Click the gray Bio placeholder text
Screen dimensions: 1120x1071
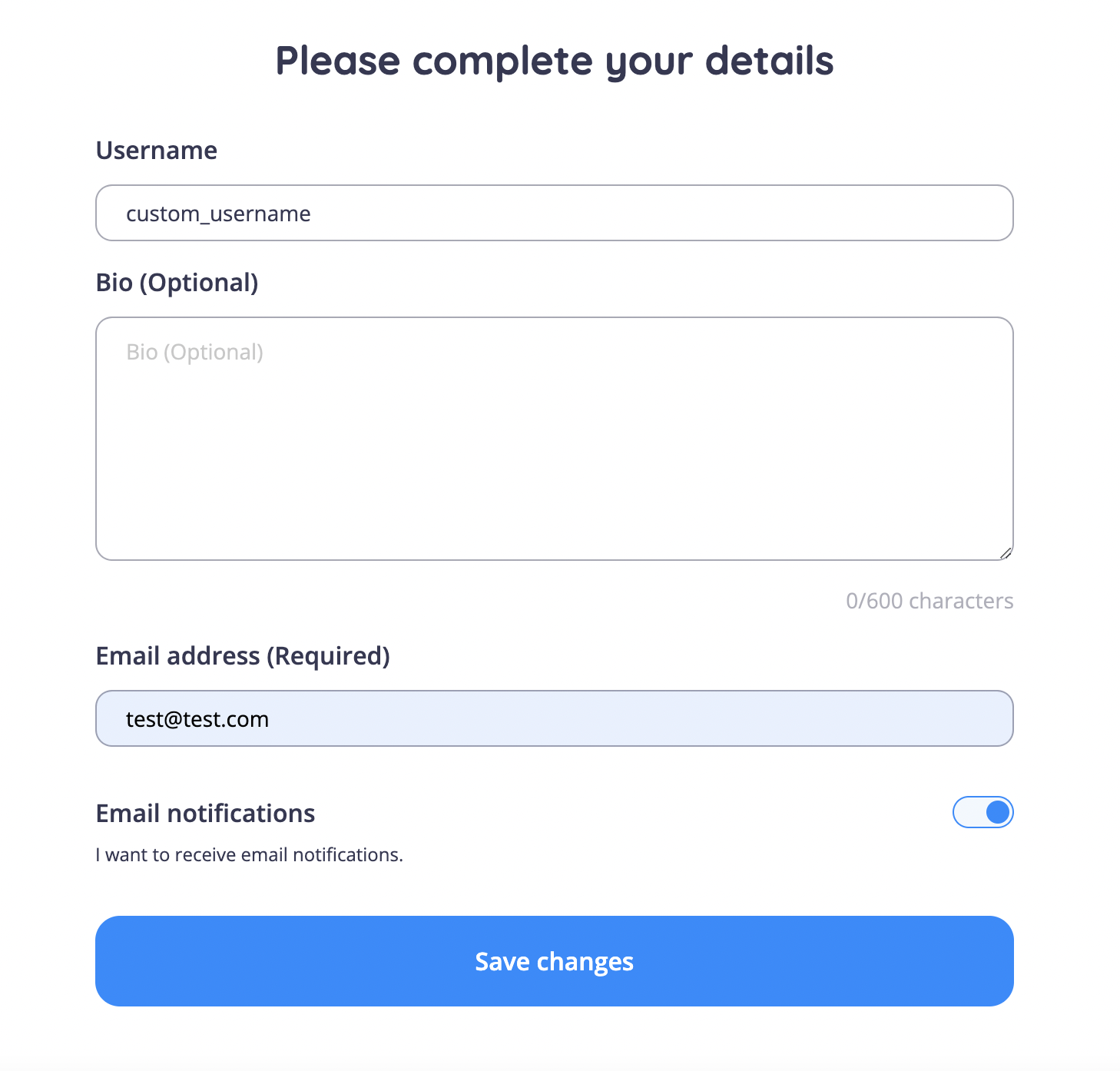coord(194,352)
